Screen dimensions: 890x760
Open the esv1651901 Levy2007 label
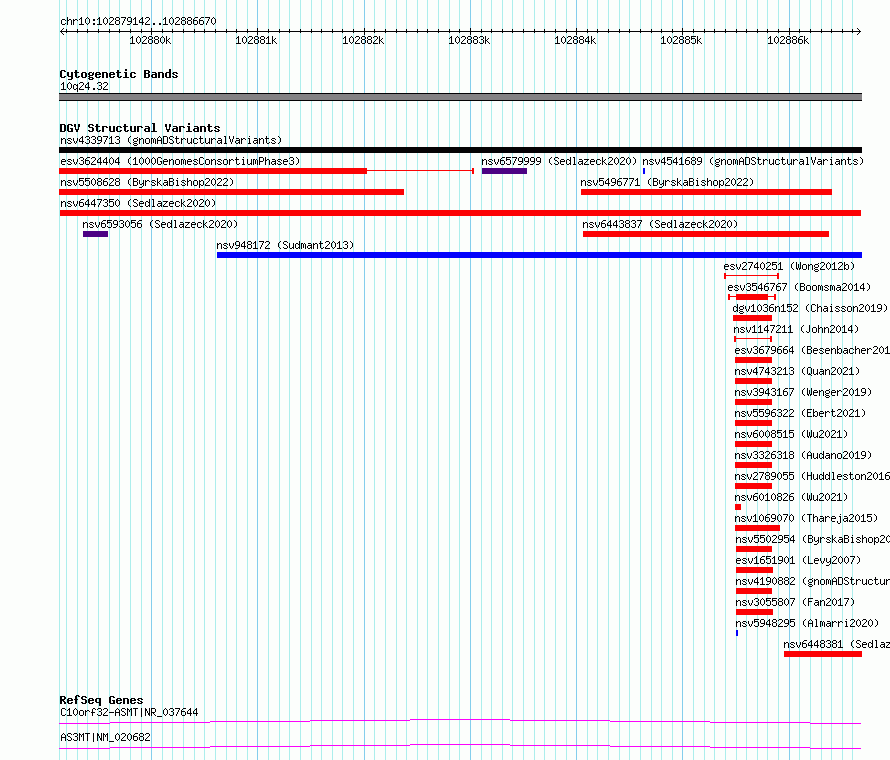click(798, 560)
